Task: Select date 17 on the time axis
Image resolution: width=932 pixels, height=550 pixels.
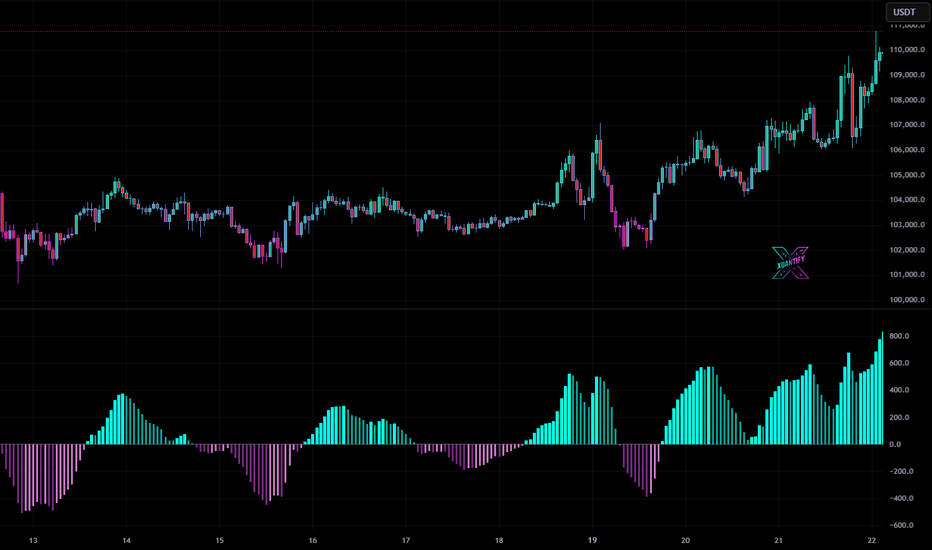Action: [x=406, y=540]
